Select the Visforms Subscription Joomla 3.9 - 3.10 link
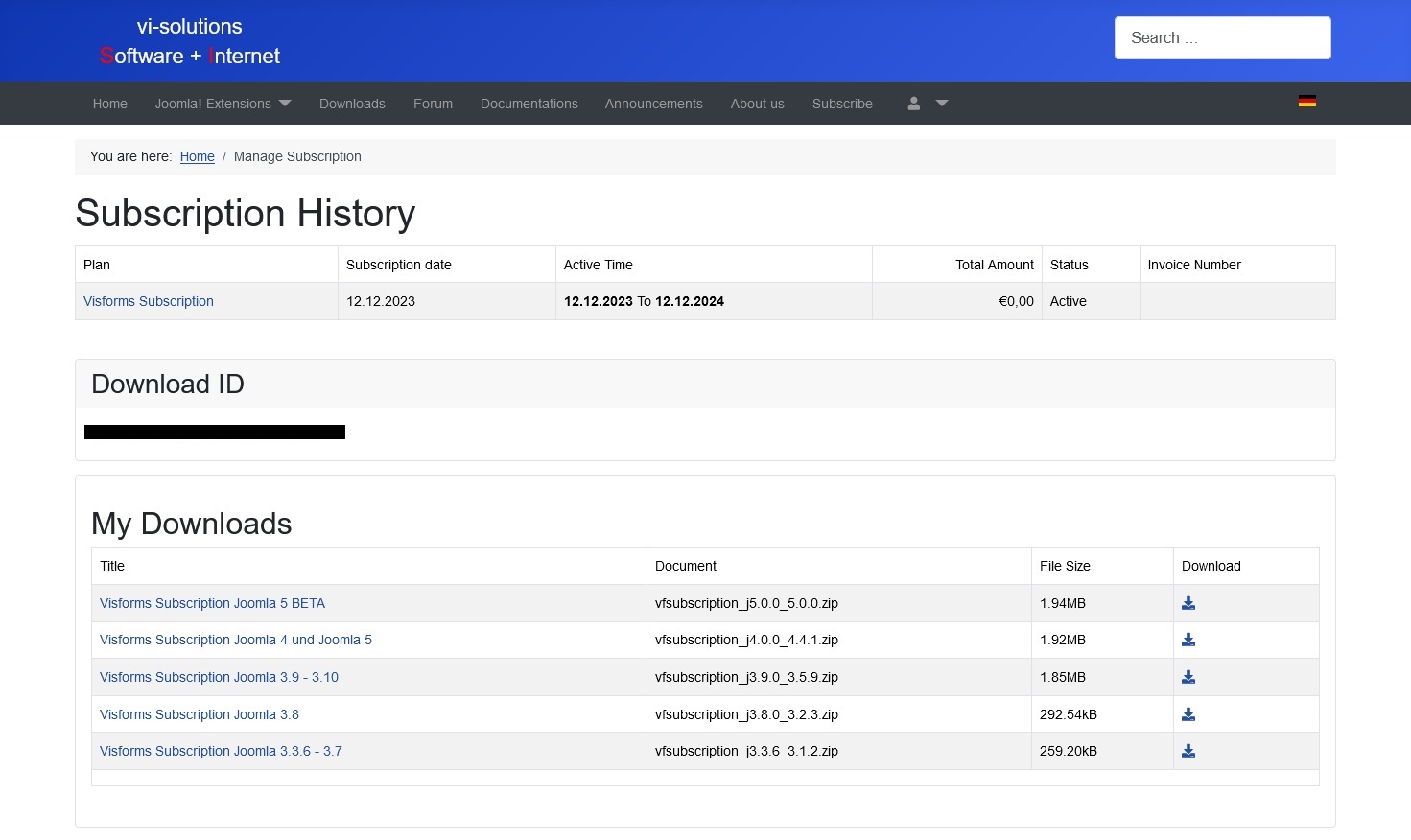The image size is (1411, 840). [219, 677]
